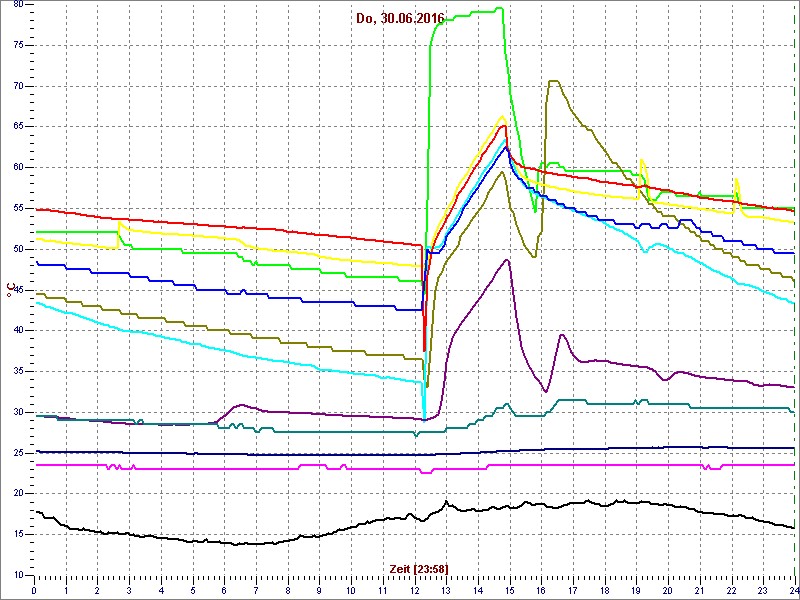The width and height of the screenshot is (800, 600).
Task: Select the '60' temperature axis label
Action: [x=18, y=168]
